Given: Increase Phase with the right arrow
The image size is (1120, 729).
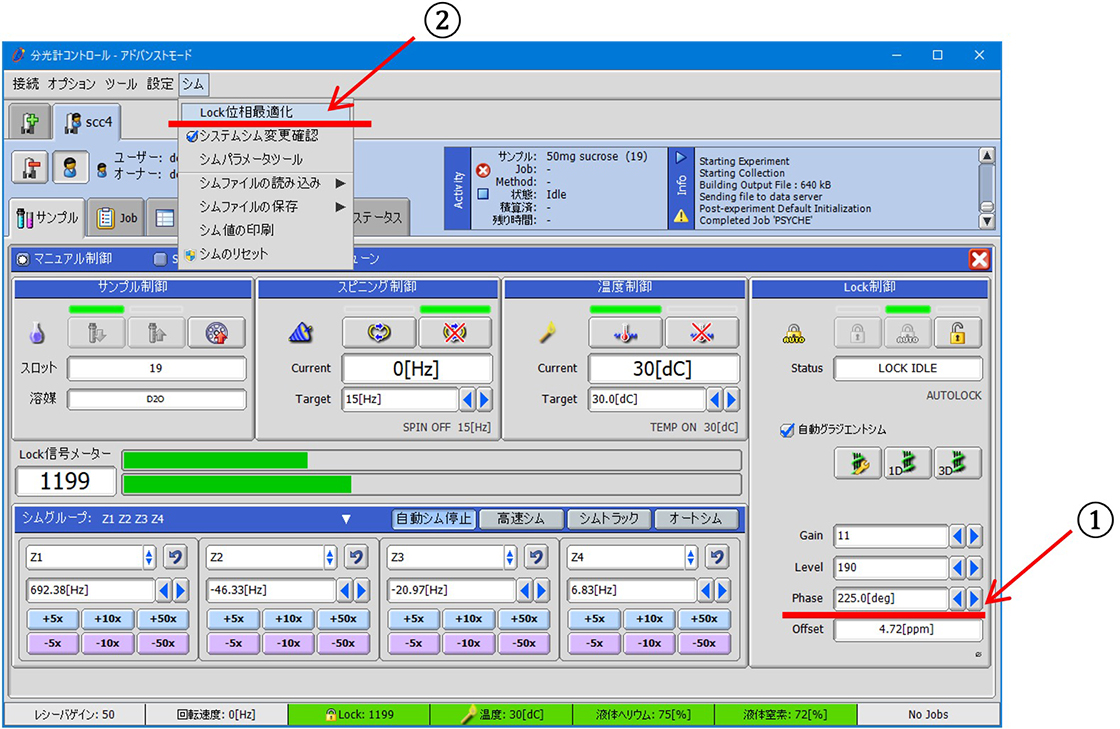Looking at the screenshot, I should point(974,598).
